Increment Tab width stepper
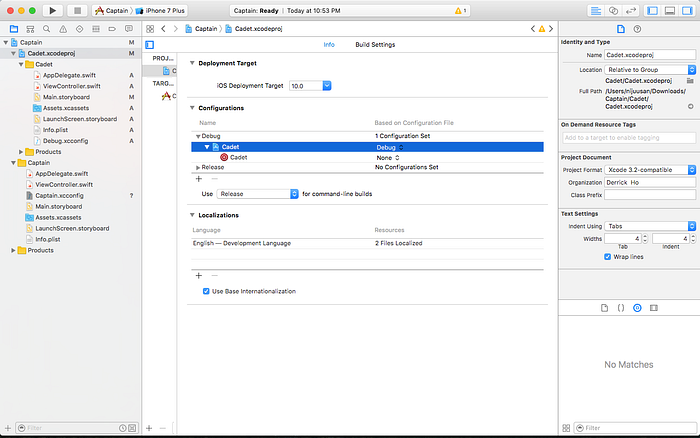This screenshot has width=700, height=438. point(645,237)
